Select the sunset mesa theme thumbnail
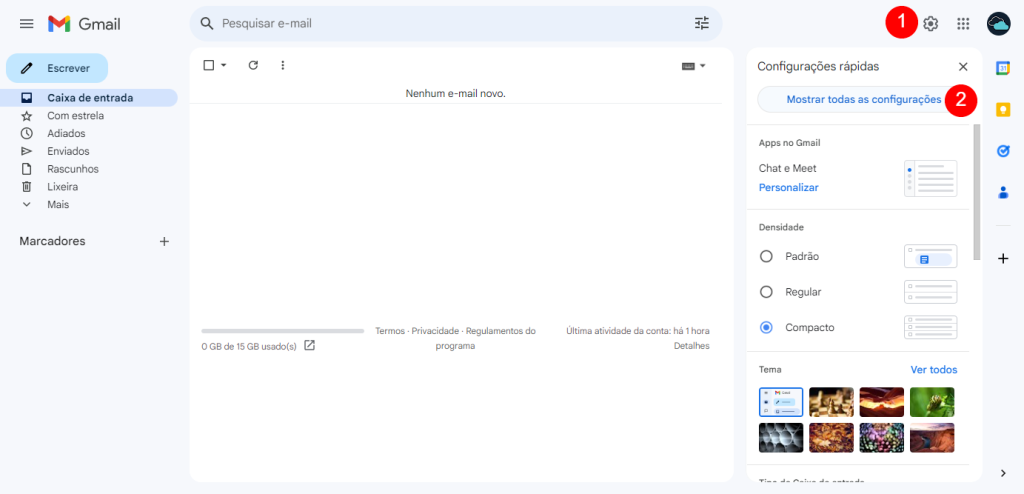The width and height of the screenshot is (1024, 494). tap(932, 437)
